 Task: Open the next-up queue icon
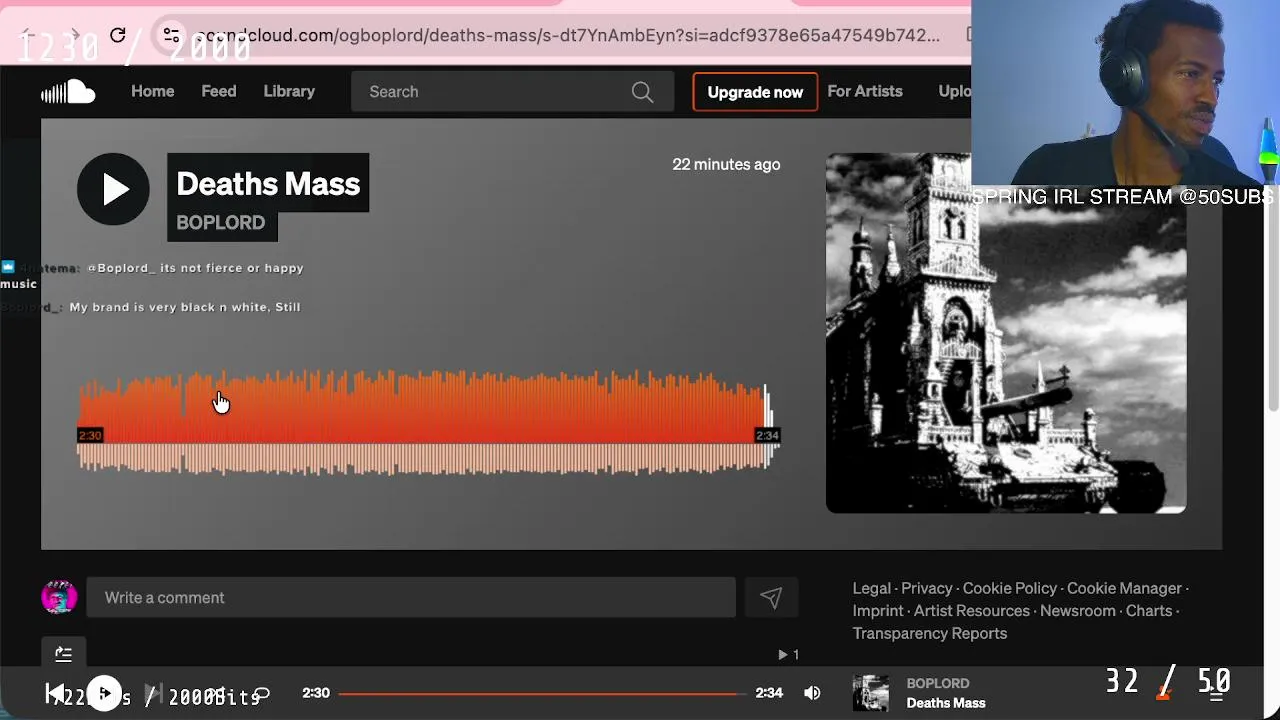(1217, 693)
